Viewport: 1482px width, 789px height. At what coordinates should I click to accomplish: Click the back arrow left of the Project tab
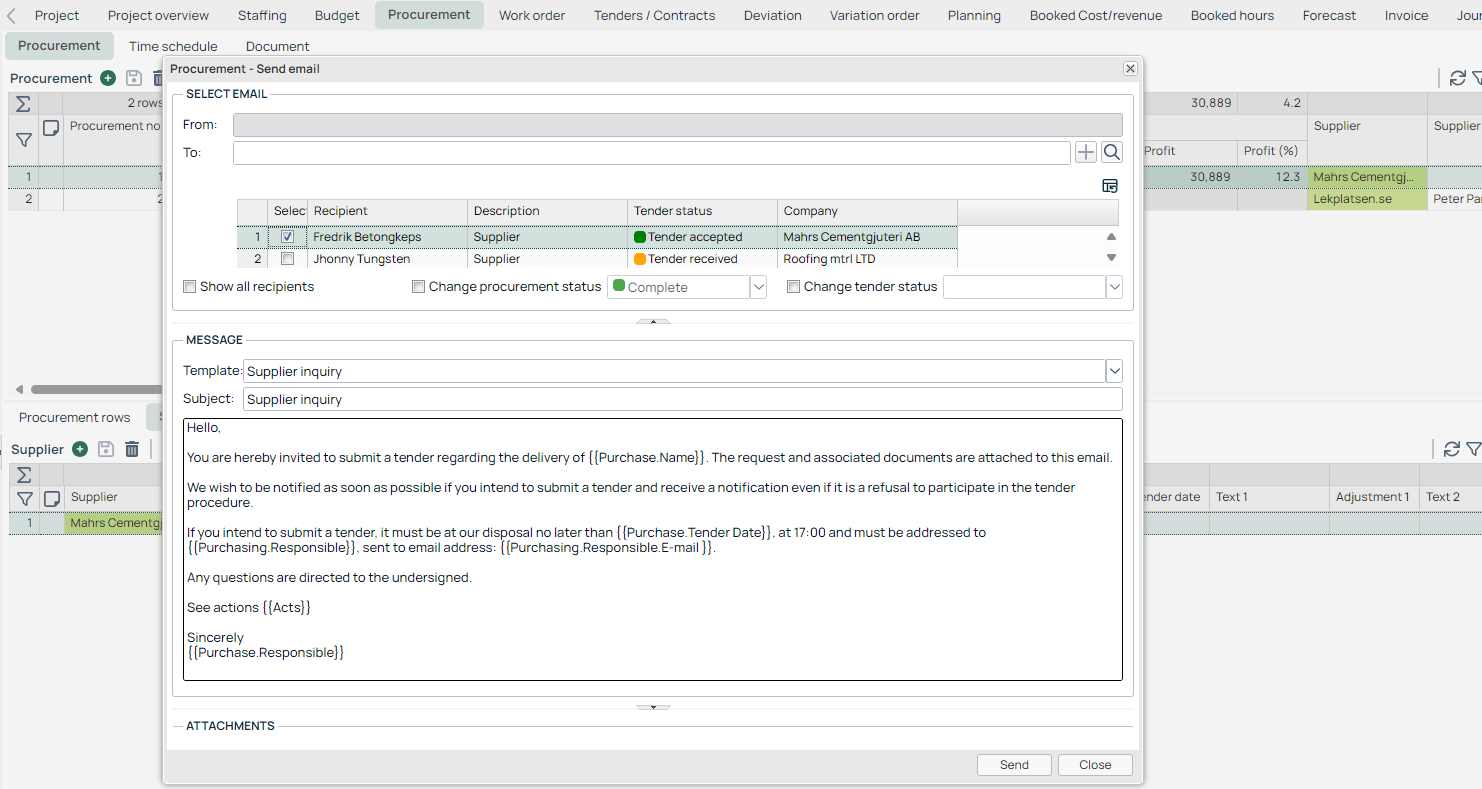pos(11,15)
